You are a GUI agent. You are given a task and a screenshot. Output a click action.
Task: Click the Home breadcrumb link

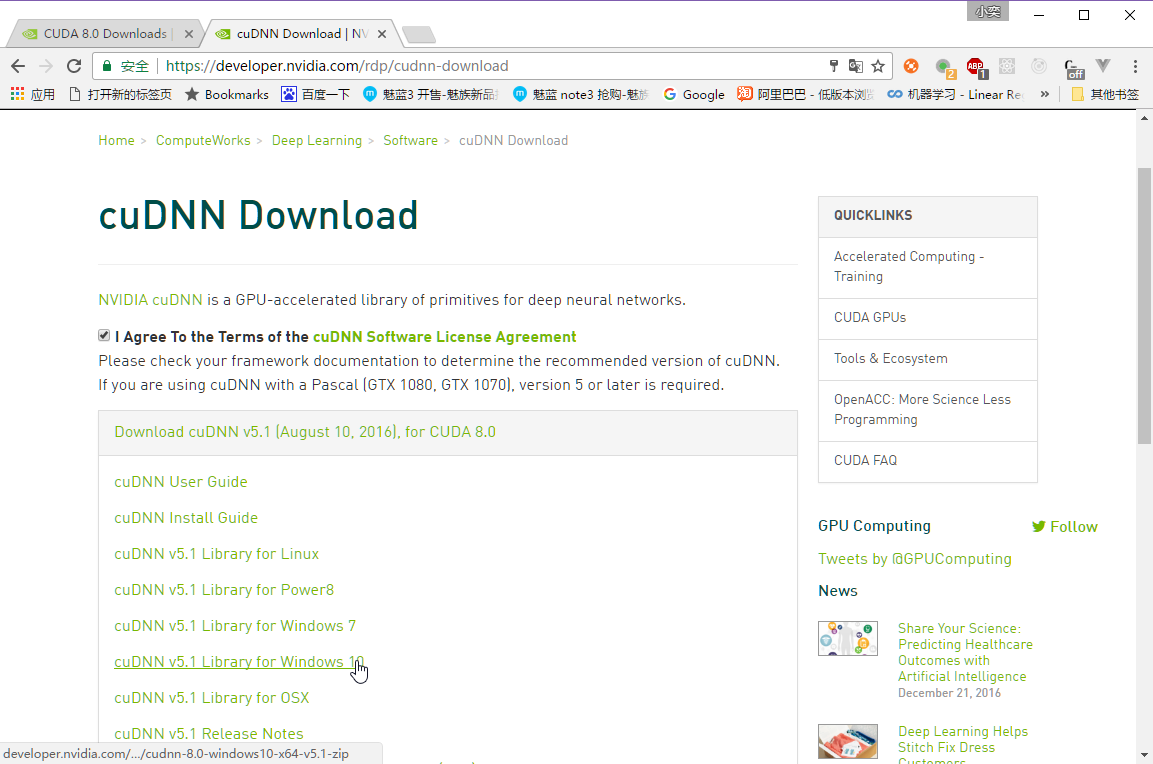[116, 140]
